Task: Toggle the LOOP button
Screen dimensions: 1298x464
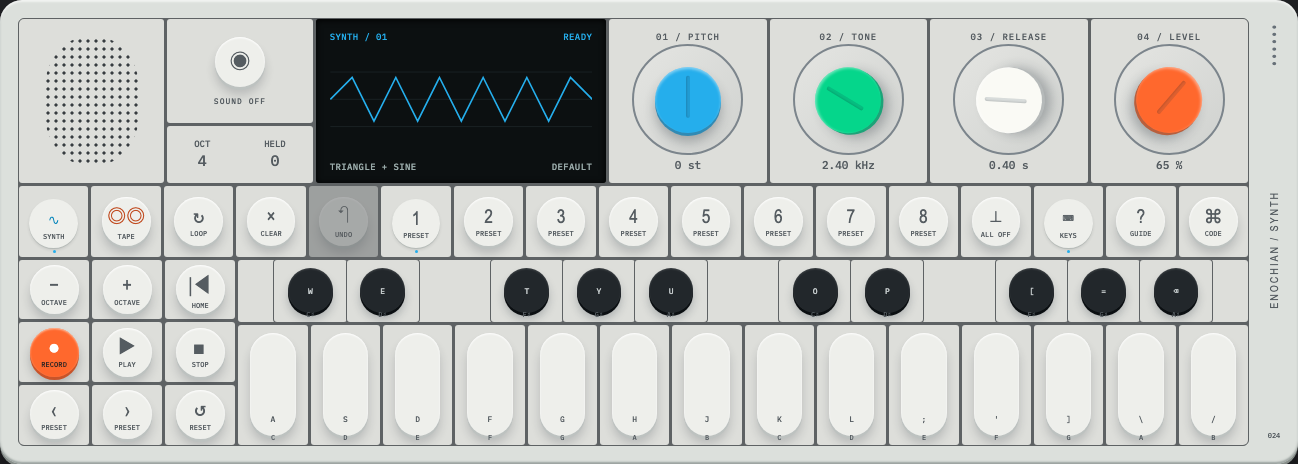Action: [x=198, y=222]
